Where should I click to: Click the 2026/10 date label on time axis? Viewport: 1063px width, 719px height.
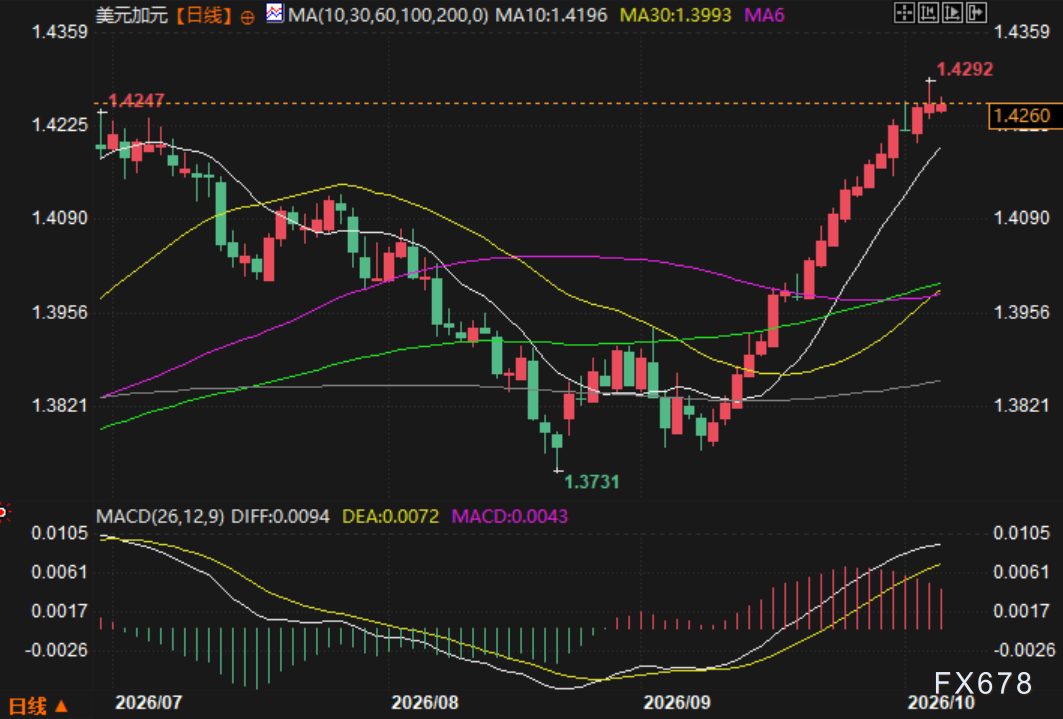click(x=941, y=702)
